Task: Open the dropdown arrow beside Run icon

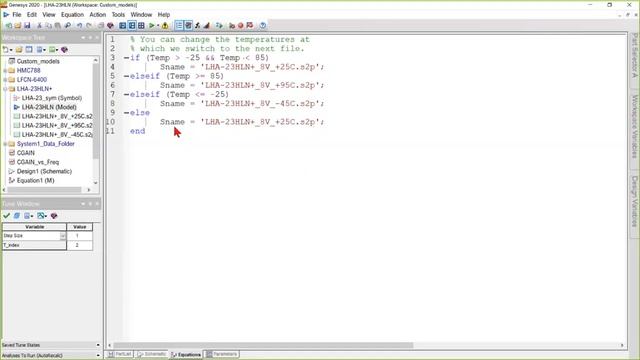Action: coord(158,25)
